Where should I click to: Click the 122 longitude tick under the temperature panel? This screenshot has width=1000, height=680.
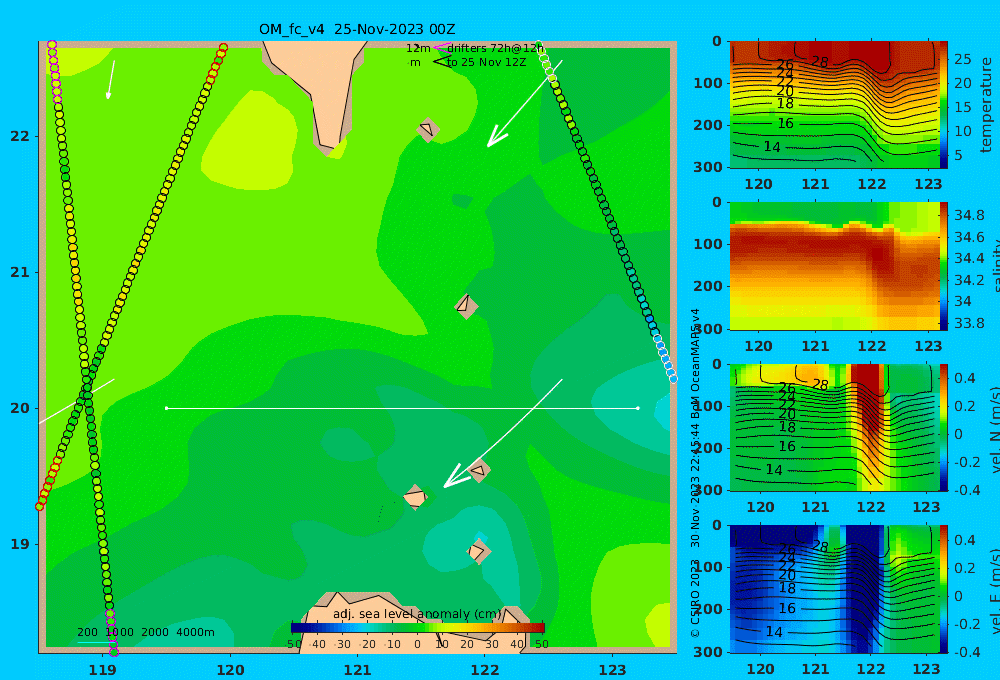tap(872, 184)
